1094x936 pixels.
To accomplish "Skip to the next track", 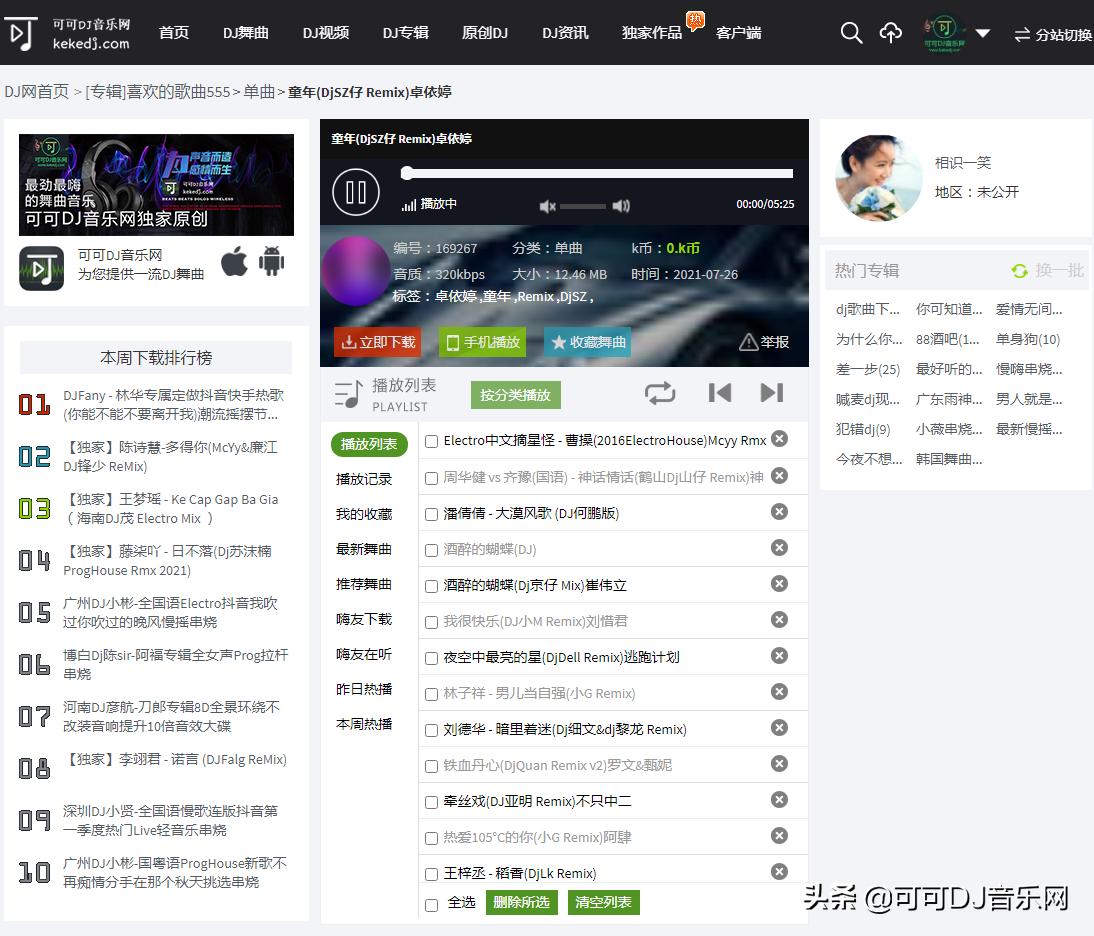I will pos(772,393).
